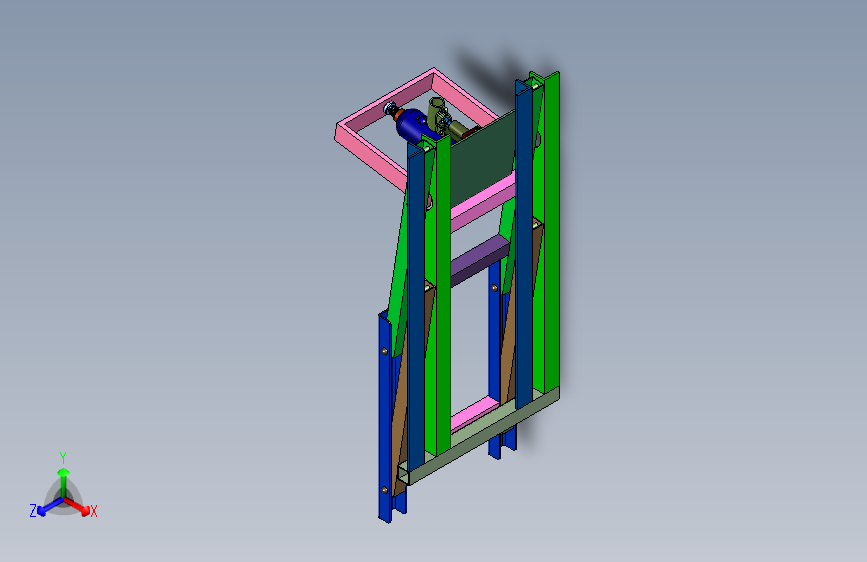Select the blue channel leg at bottom left
867x562 pixels.
pyautogui.click(x=385, y=420)
